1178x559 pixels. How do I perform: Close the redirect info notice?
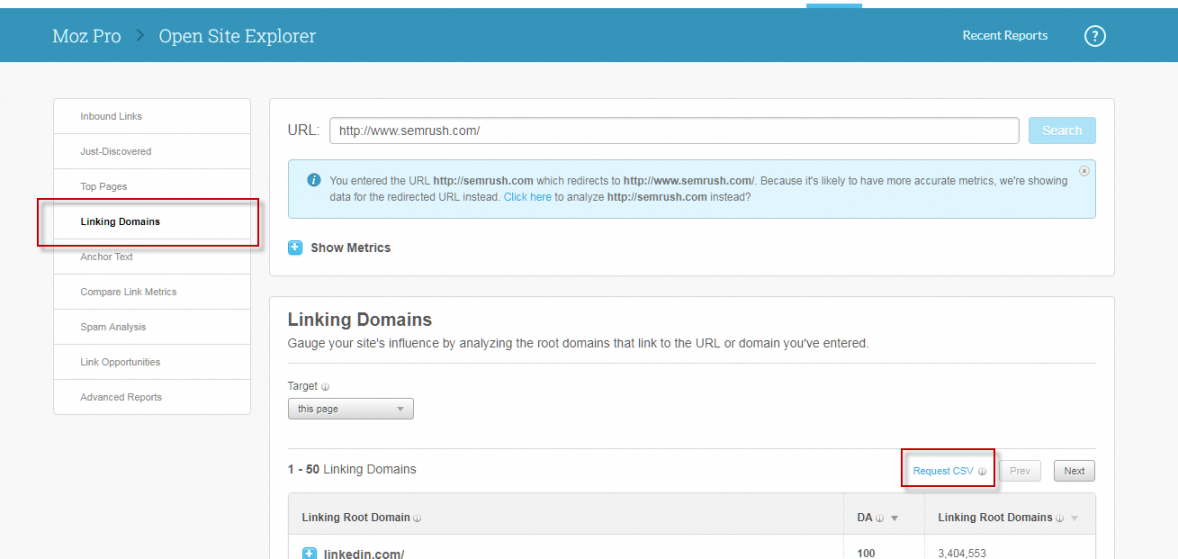pyautogui.click(x=1084, y=171)
